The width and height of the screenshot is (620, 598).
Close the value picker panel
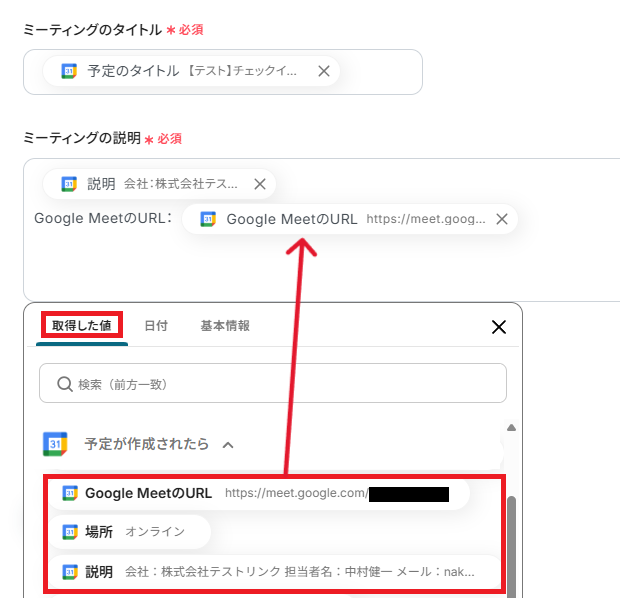[x=499, y=327]
